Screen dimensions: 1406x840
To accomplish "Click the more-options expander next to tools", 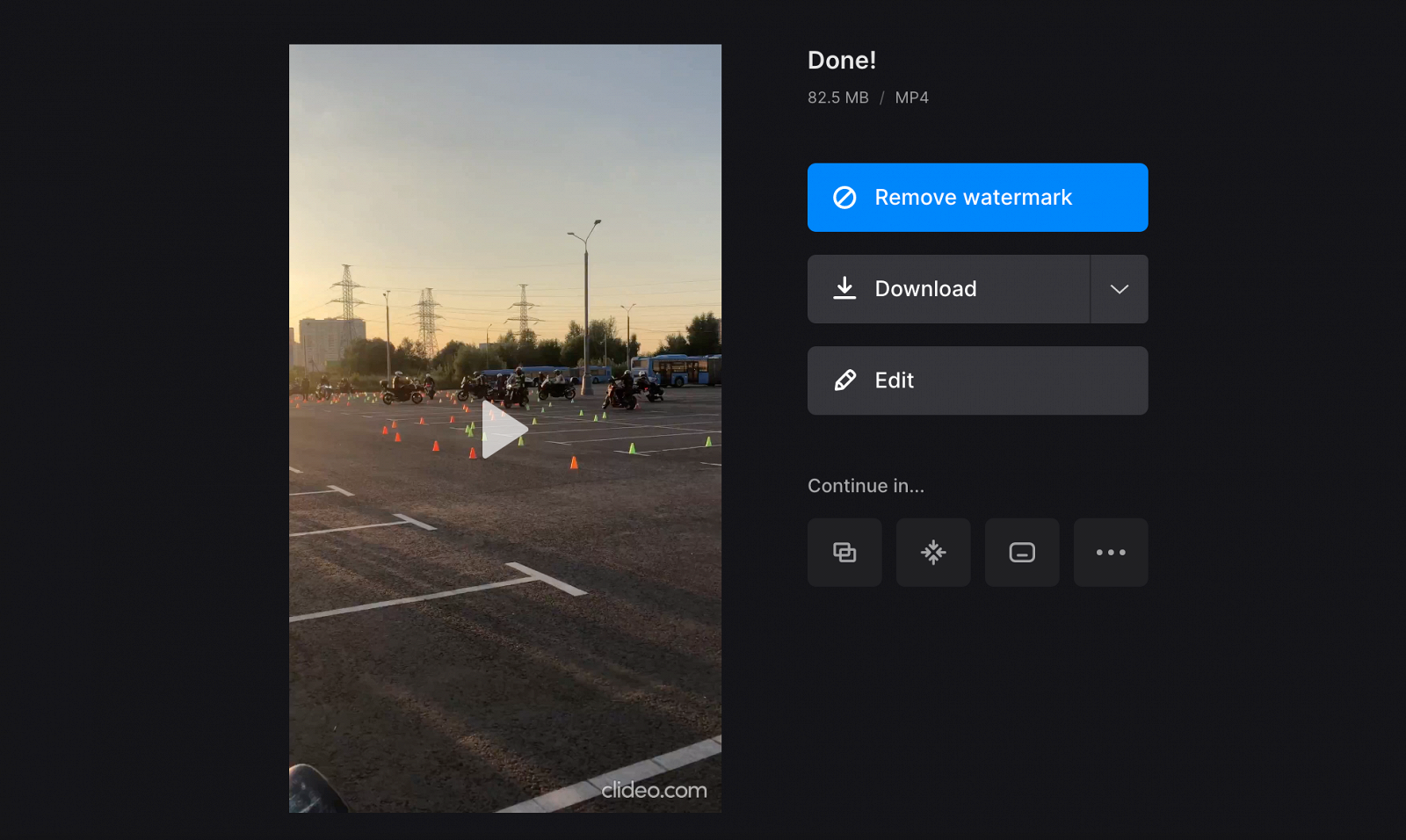I will [x=1110, y=552].
